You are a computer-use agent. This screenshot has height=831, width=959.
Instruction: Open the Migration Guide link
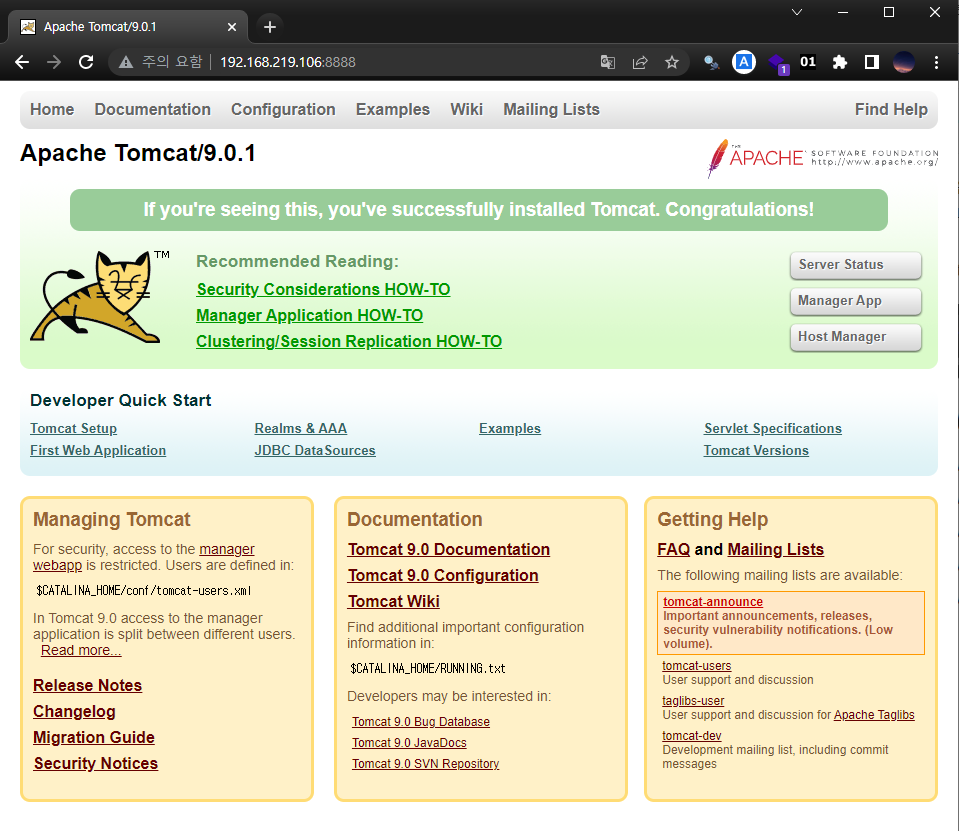[x=94, y=737]
